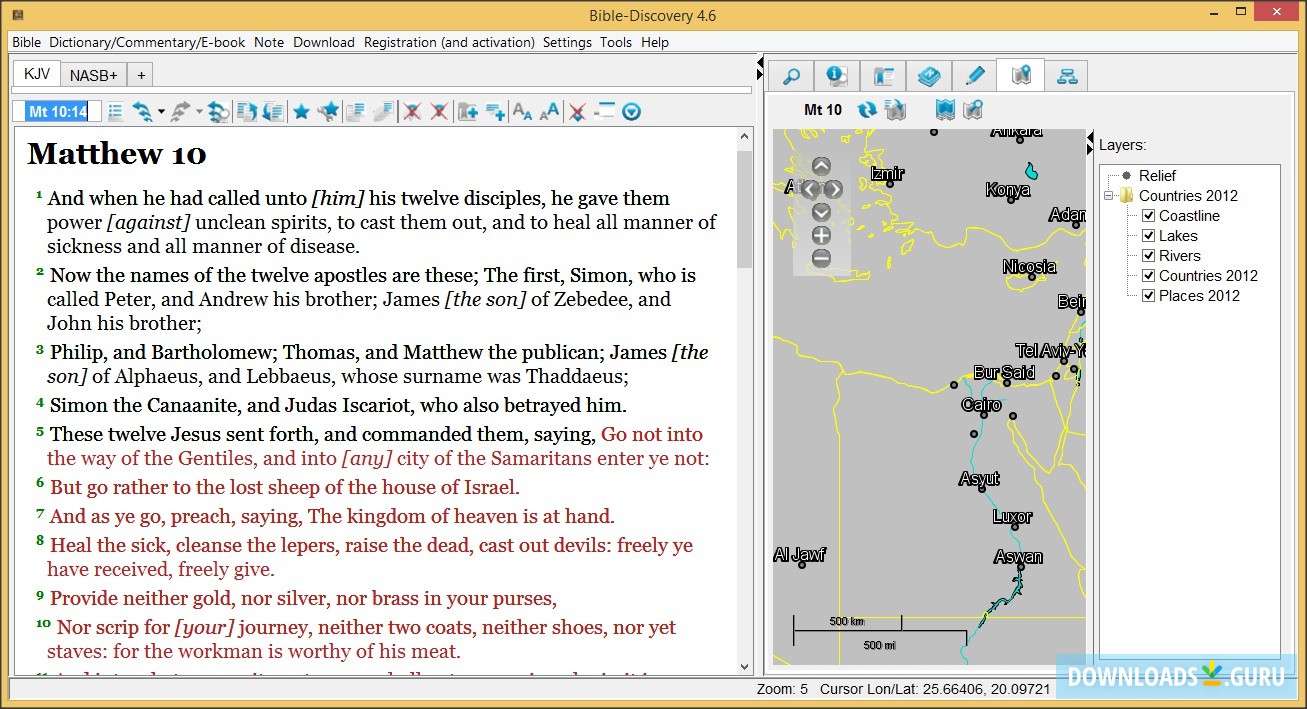Viewport: 1307px width, 709px height.
Task: Toggle the Rivers layer checkbox
Action: click(1149, 256)
